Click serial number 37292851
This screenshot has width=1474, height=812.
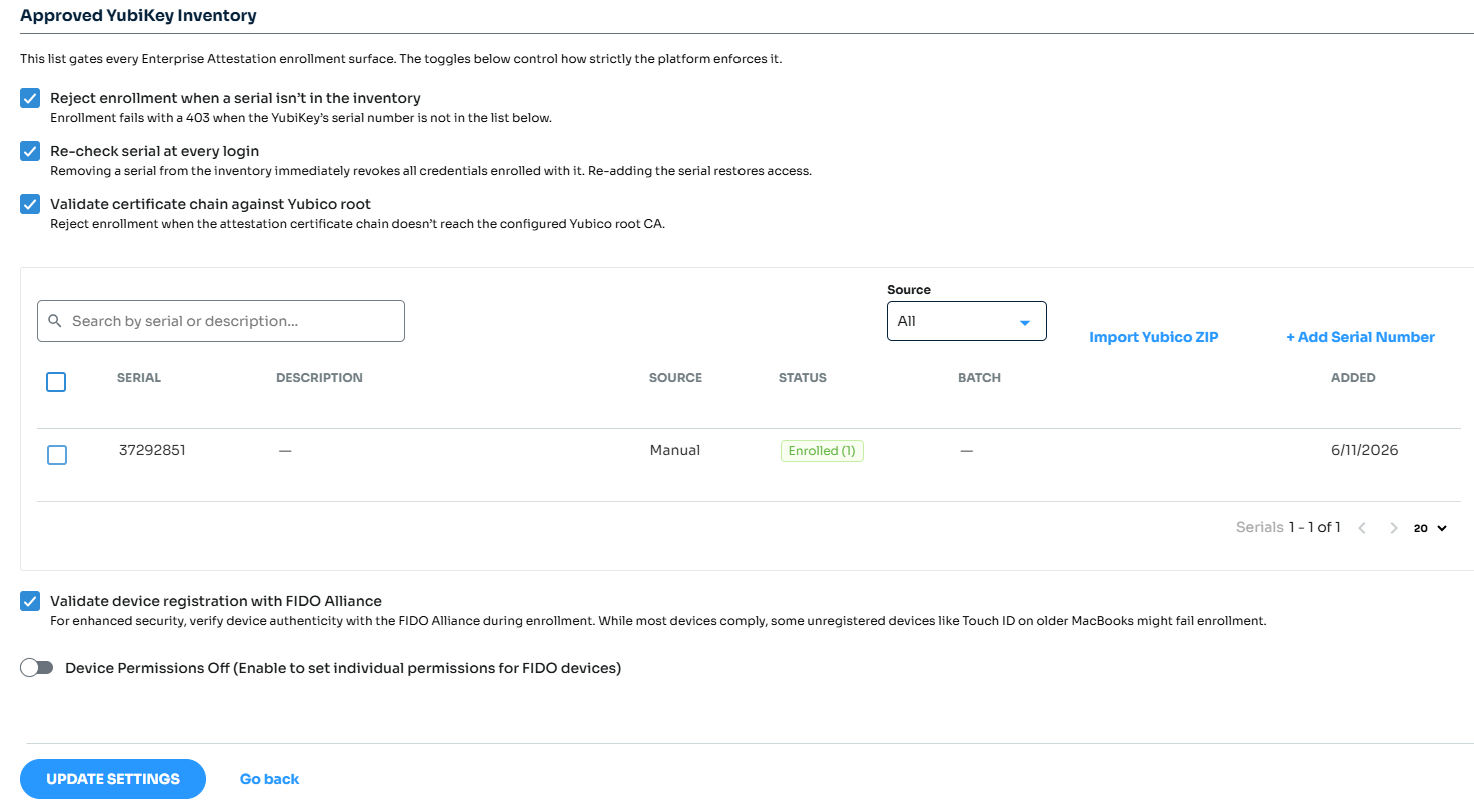tap(152, 450)
